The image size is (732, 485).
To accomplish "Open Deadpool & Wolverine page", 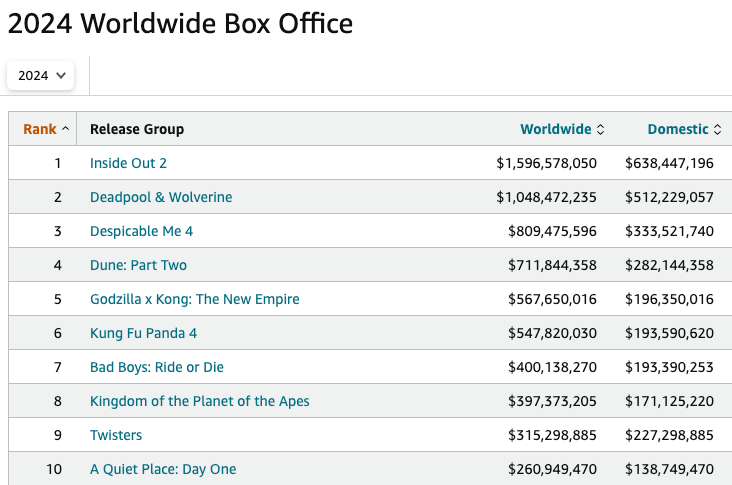I will (161, 197).
